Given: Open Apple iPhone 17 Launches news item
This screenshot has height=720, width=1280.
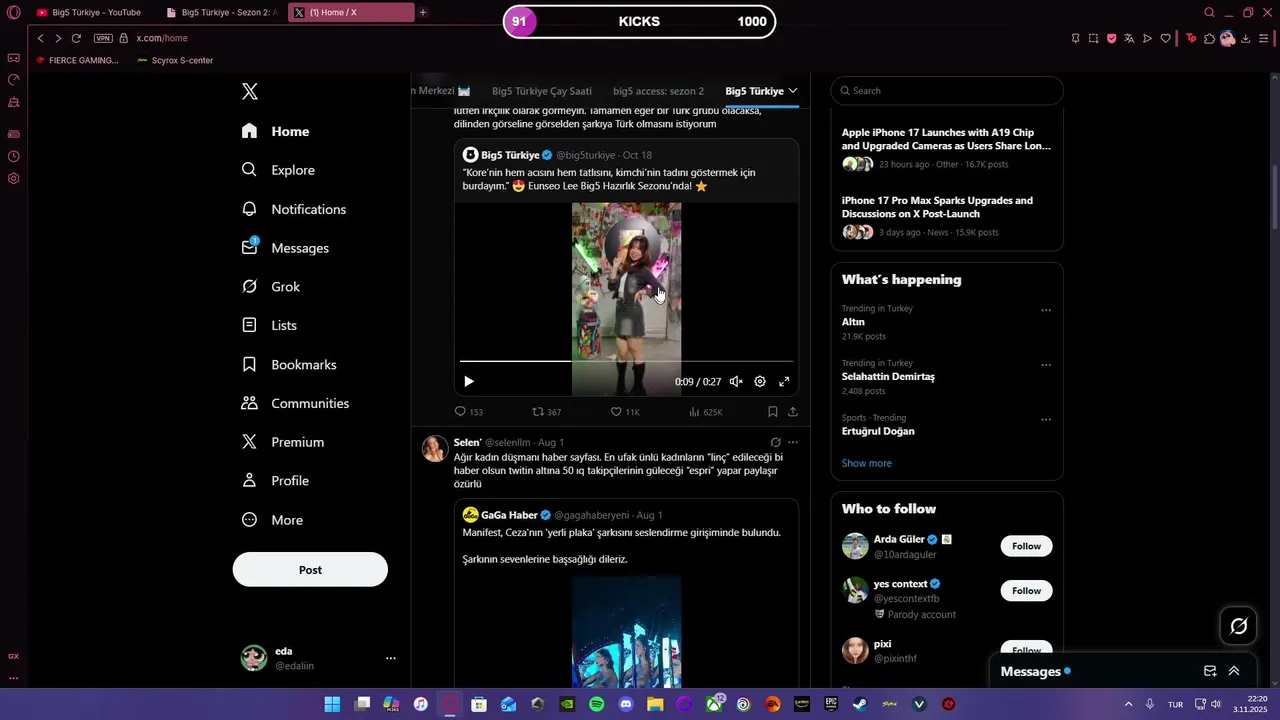Looking at the screenshot, I should [947, 148].
